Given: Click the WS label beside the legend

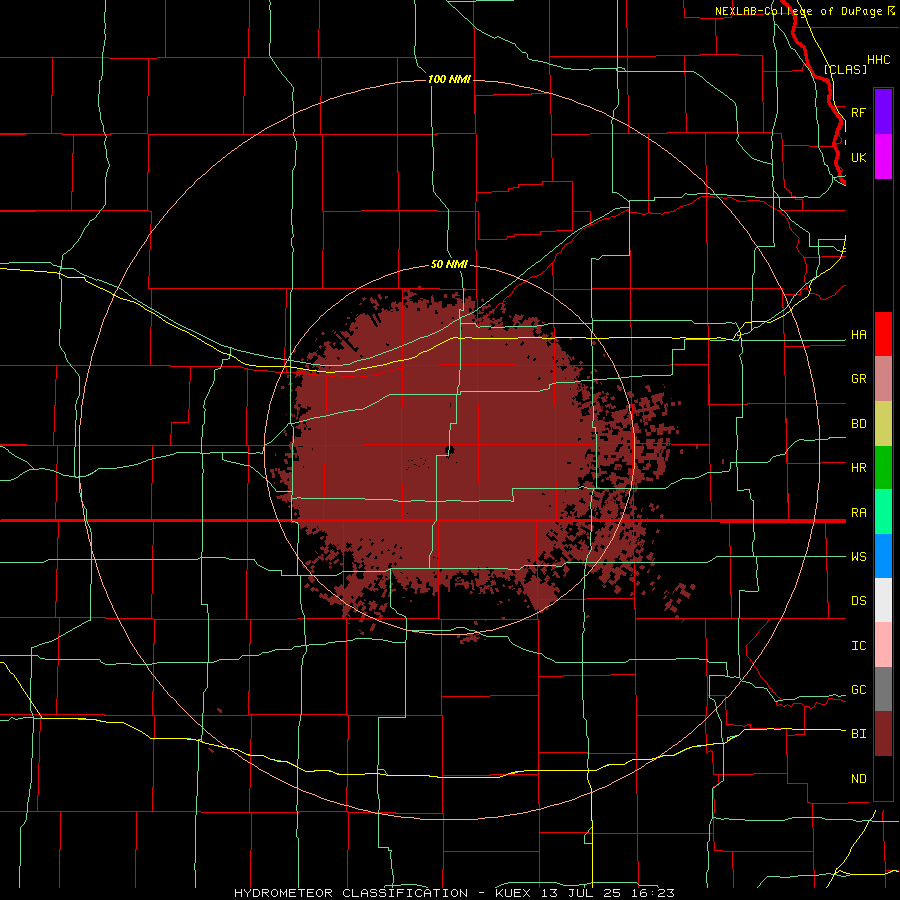Looking at the screenshot, I should point(858,556).
